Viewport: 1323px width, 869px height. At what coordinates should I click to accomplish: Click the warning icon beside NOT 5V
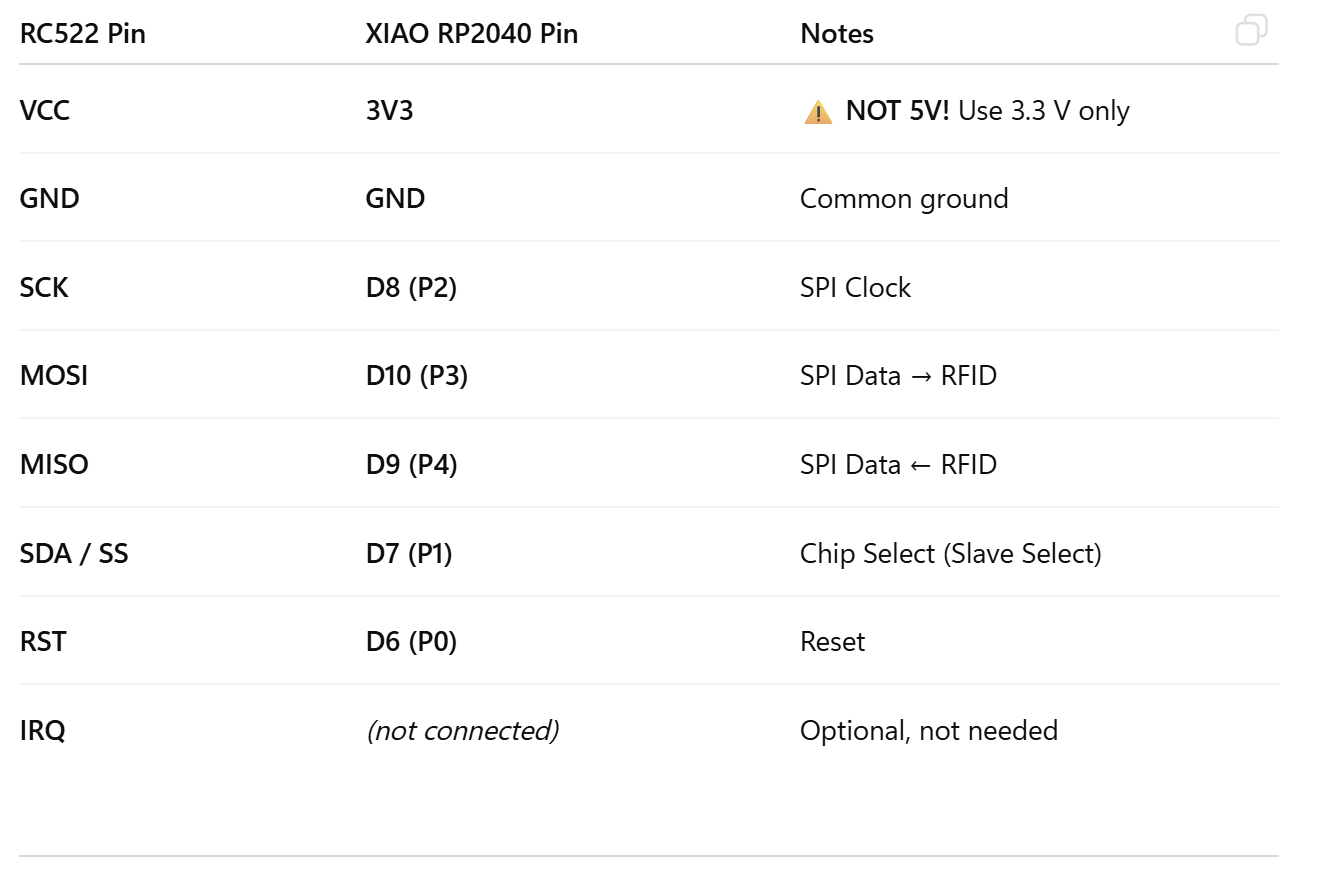point(817,112)
